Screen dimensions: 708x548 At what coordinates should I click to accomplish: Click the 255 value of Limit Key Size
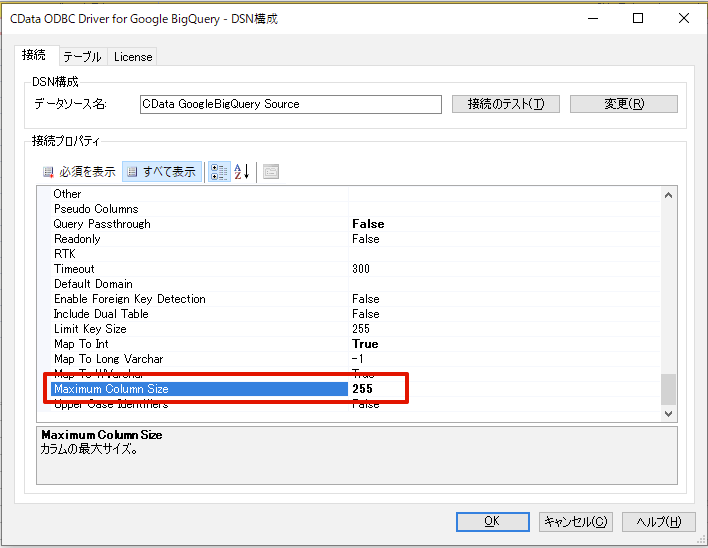361,329
